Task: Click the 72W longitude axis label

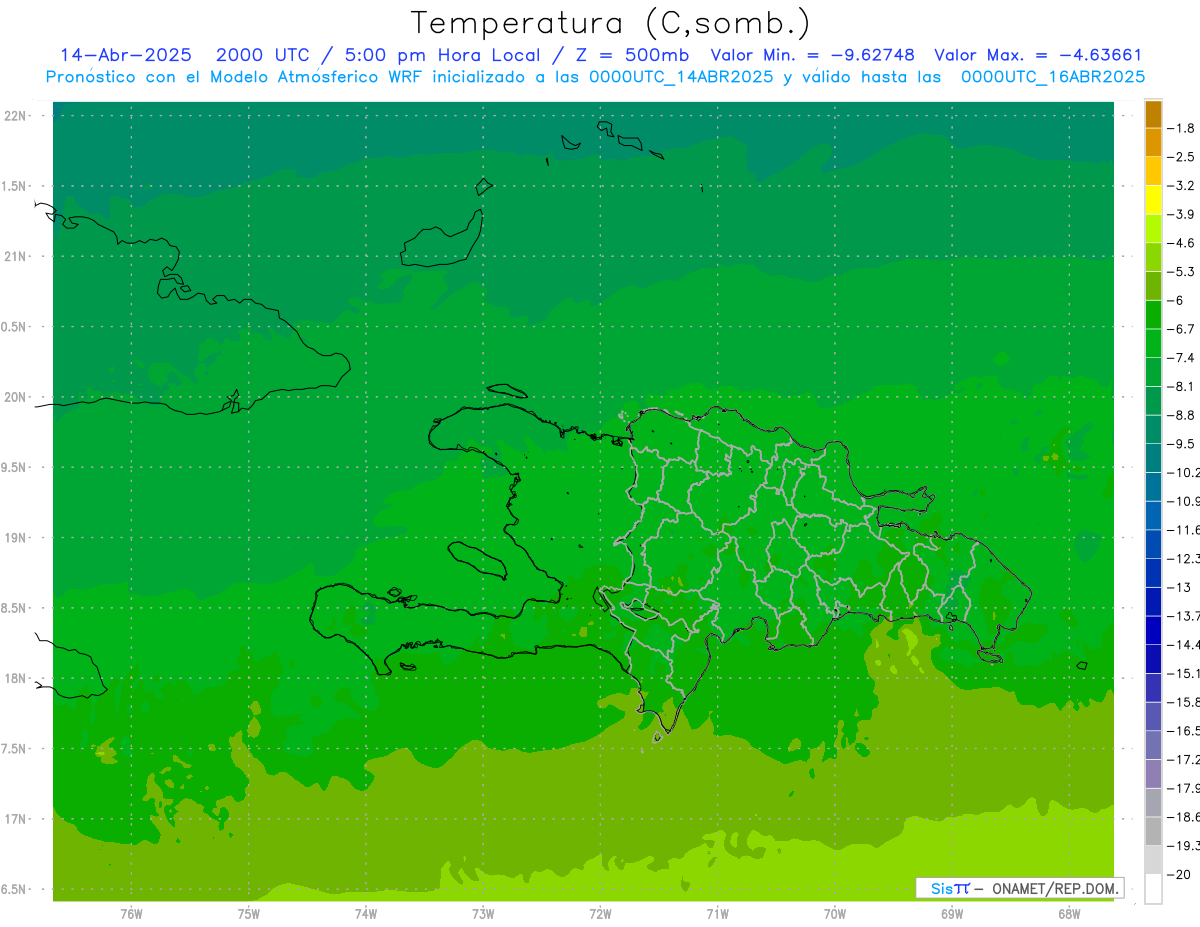Action: tap(600, 913)
